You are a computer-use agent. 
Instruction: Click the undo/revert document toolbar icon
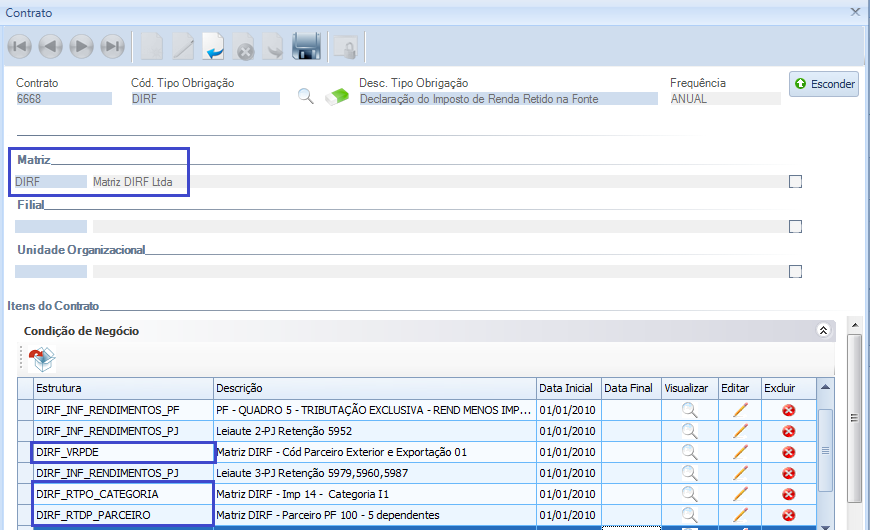point(213,47)
